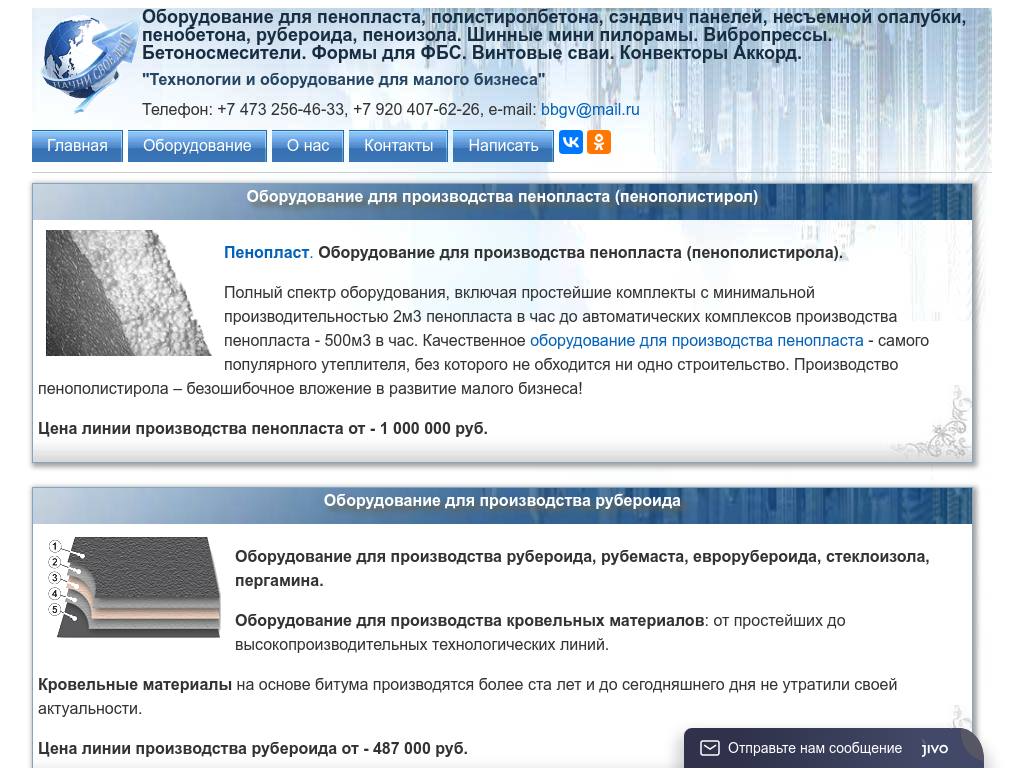Click the bbgv@mail.ru email link
The width and height of the screenshot is (1024, 768).
click(590, 110)
